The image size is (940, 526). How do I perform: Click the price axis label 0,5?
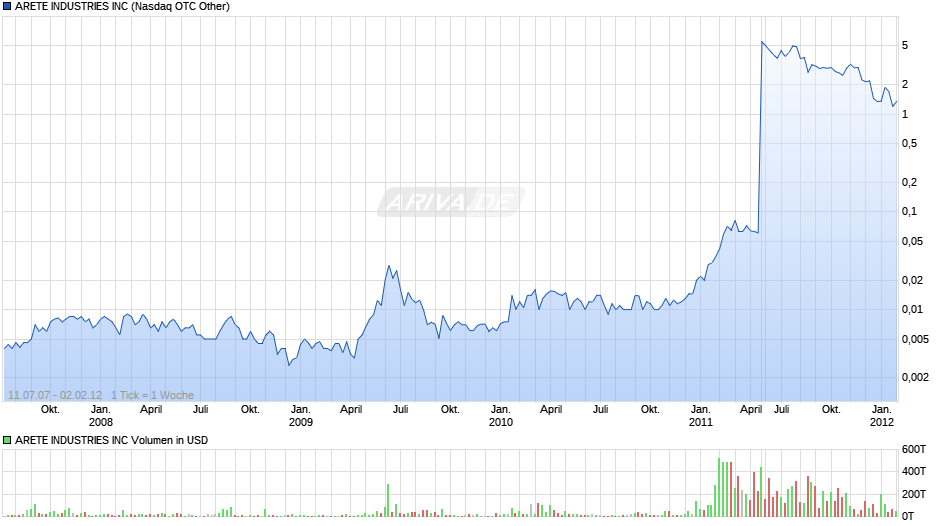pos(909,143)
